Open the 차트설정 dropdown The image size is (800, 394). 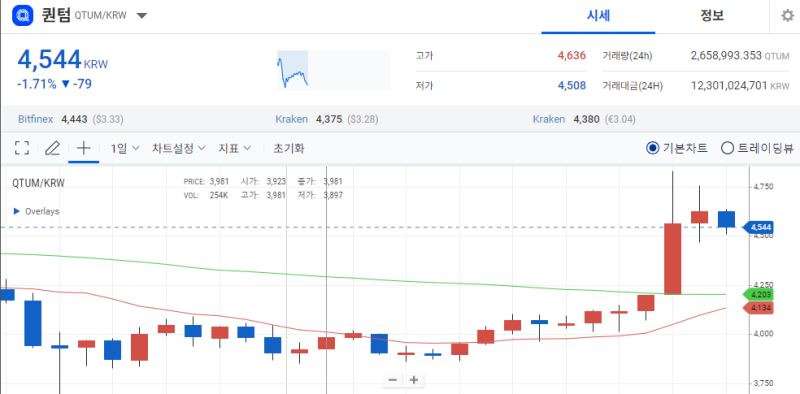(x=179, y=149)
